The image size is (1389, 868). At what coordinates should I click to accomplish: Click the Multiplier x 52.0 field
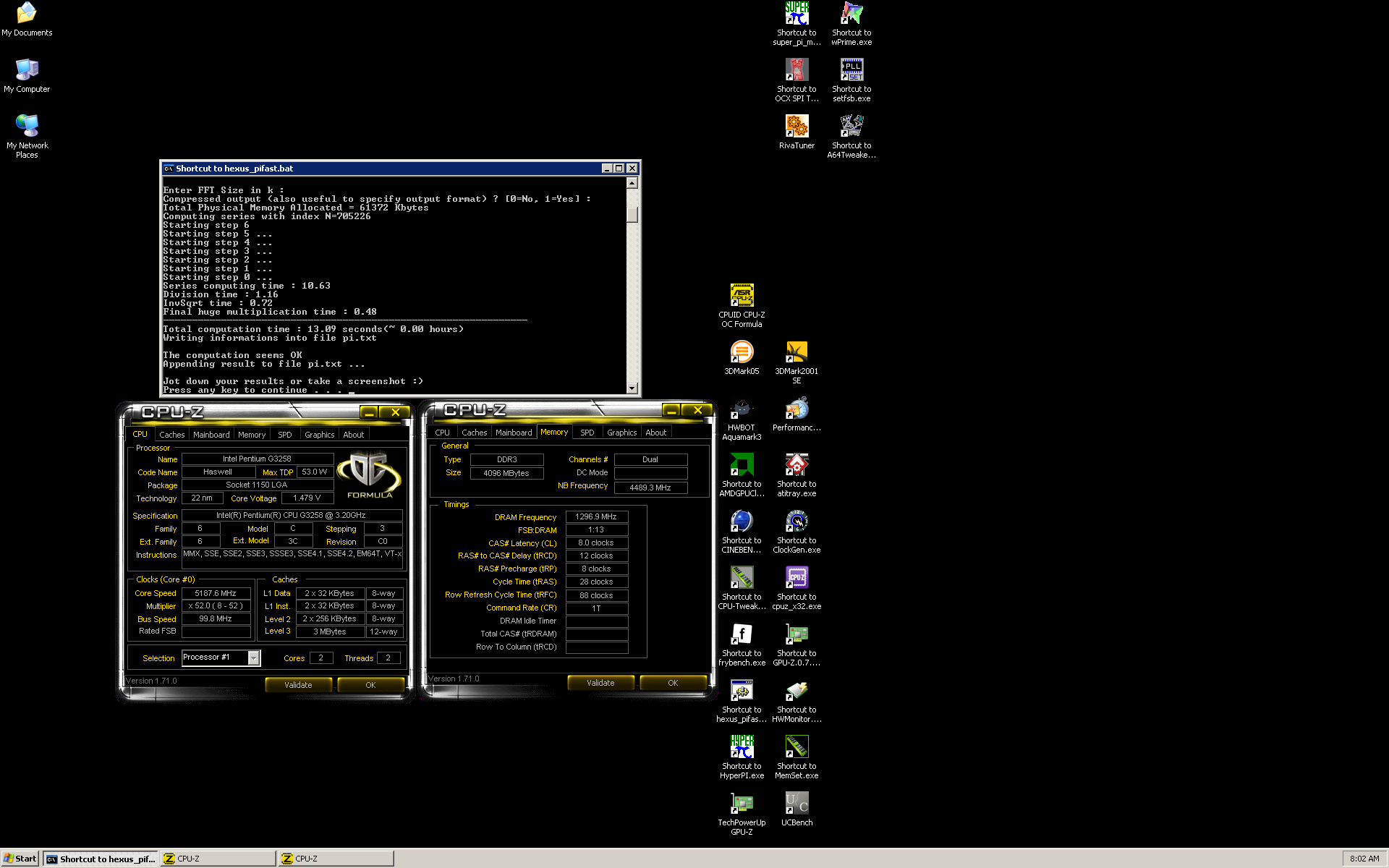(216, 606)
